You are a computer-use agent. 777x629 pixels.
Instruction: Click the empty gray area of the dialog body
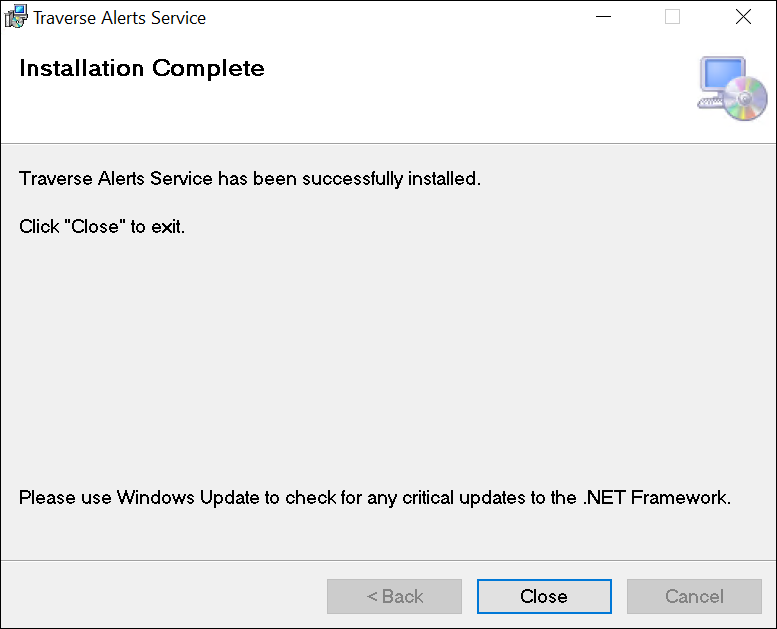(388, 360)
